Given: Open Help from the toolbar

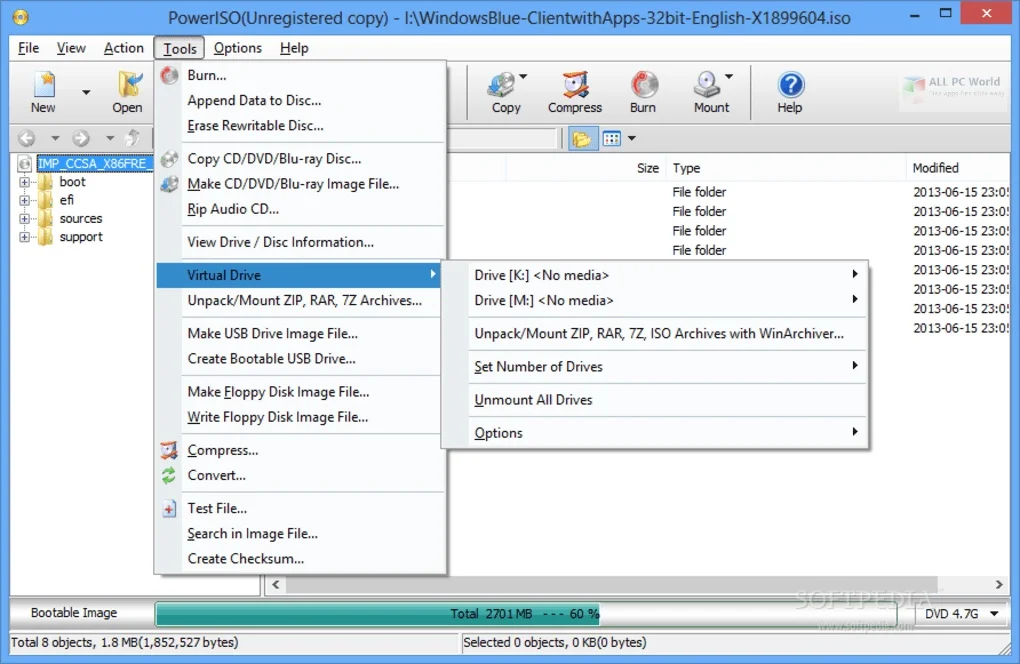Looking at the screenshot, I should [790, 92].
